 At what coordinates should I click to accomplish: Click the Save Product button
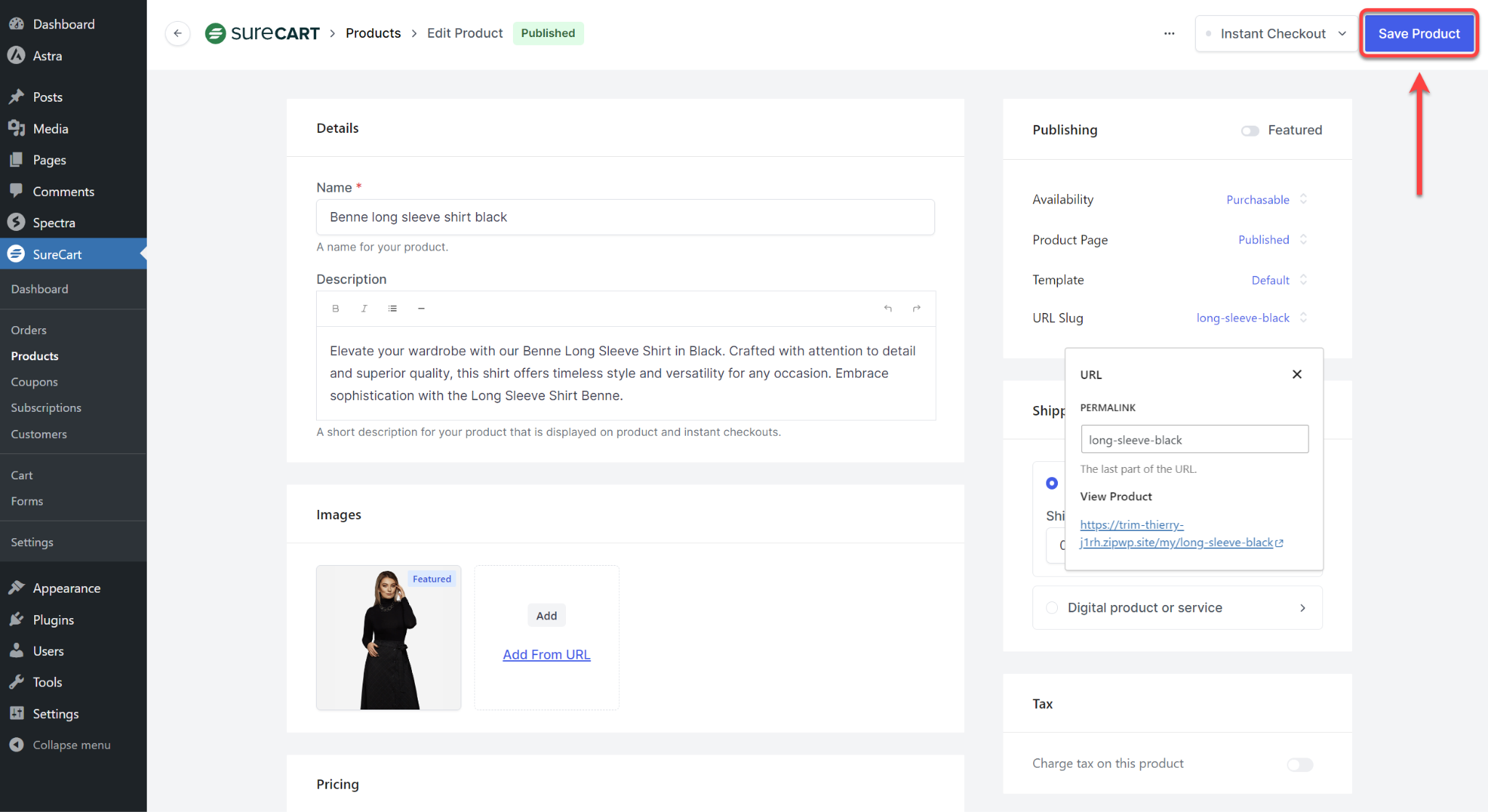pyautogui.click(x=1418, y=33)
